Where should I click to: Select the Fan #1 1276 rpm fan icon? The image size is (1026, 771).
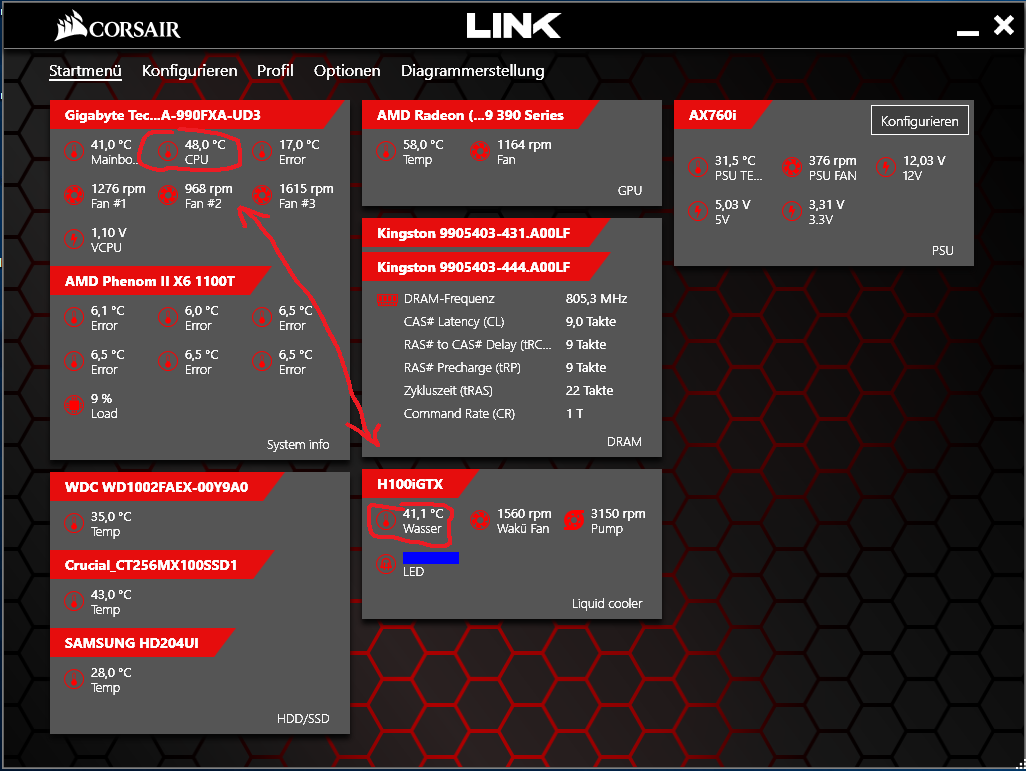click(x=73, y=196)
